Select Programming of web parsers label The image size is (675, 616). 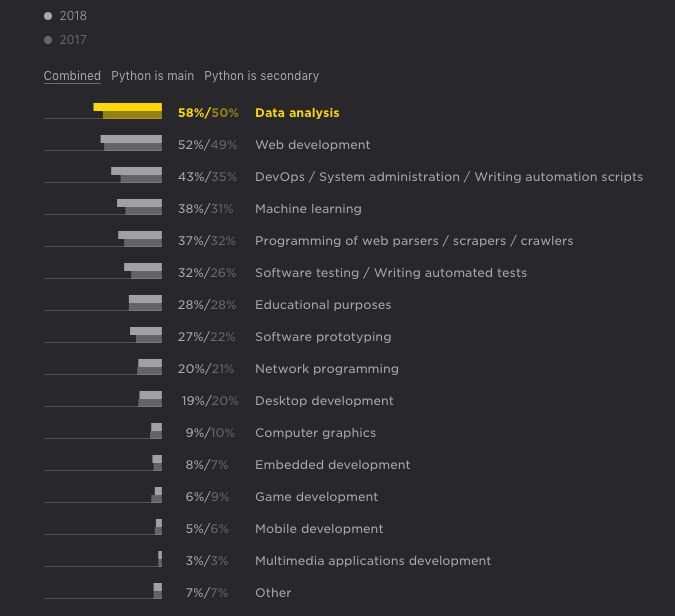click(414, 241)
